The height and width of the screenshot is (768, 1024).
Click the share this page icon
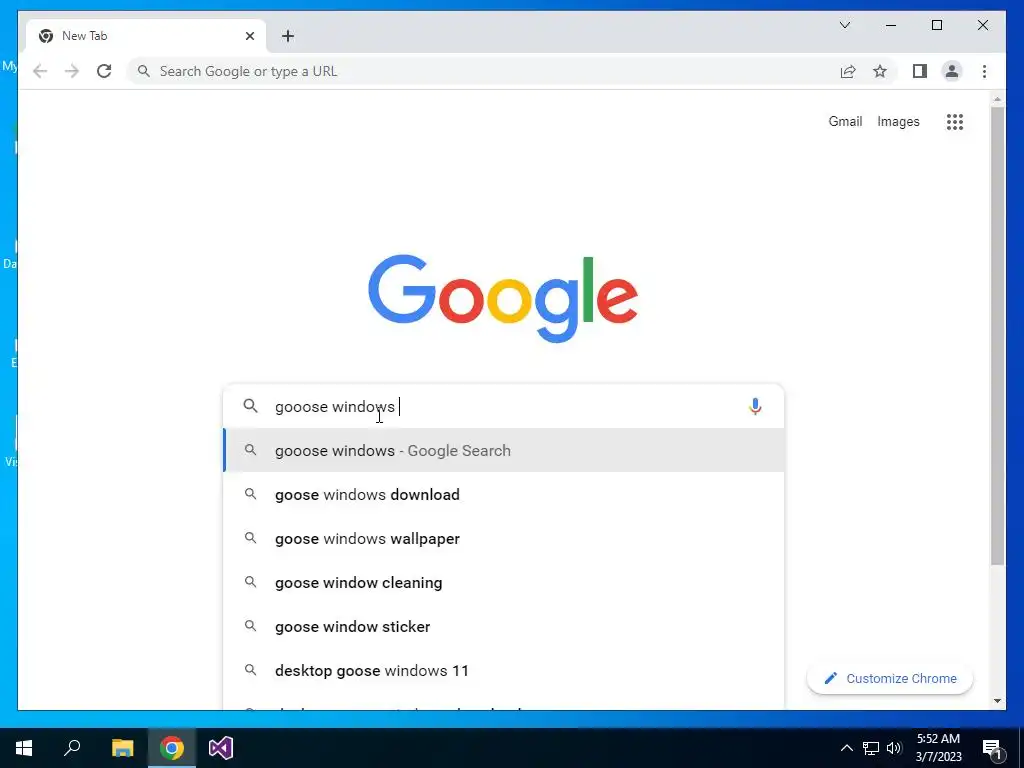pos(848,71)
